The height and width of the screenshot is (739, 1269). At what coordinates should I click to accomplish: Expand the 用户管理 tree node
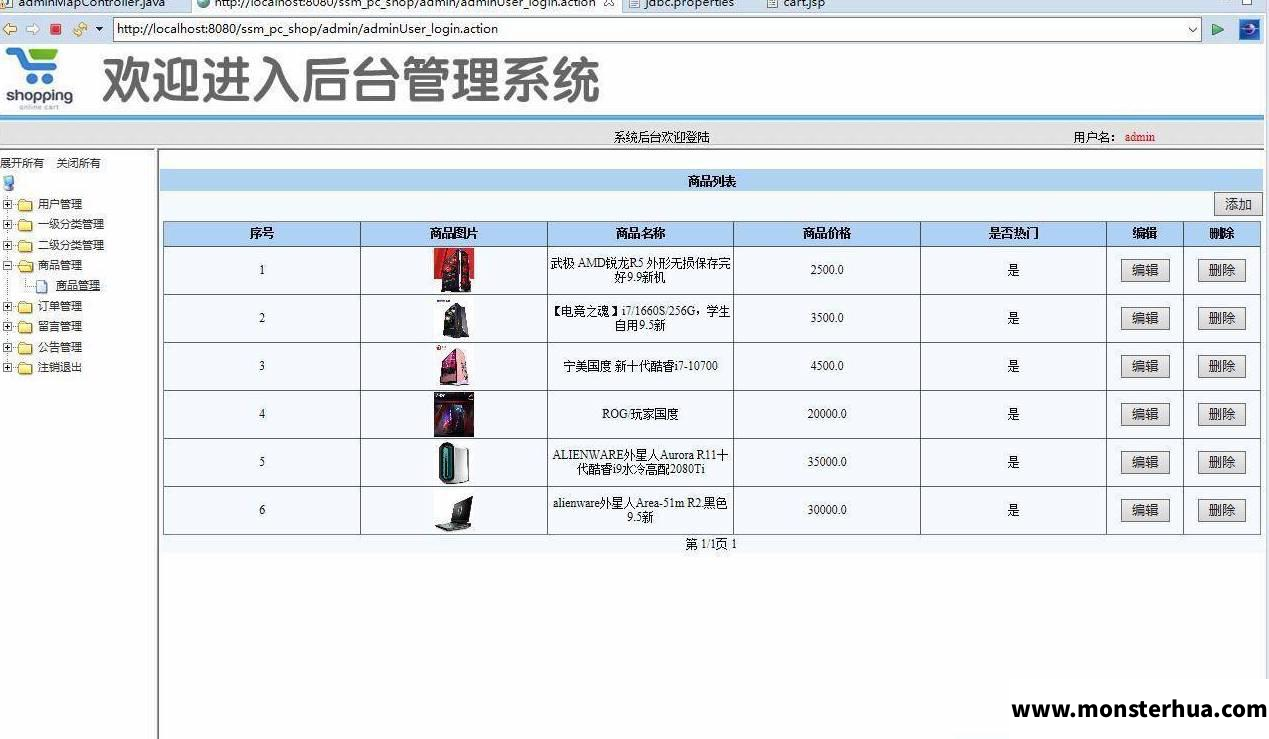[x=8, y=205]
